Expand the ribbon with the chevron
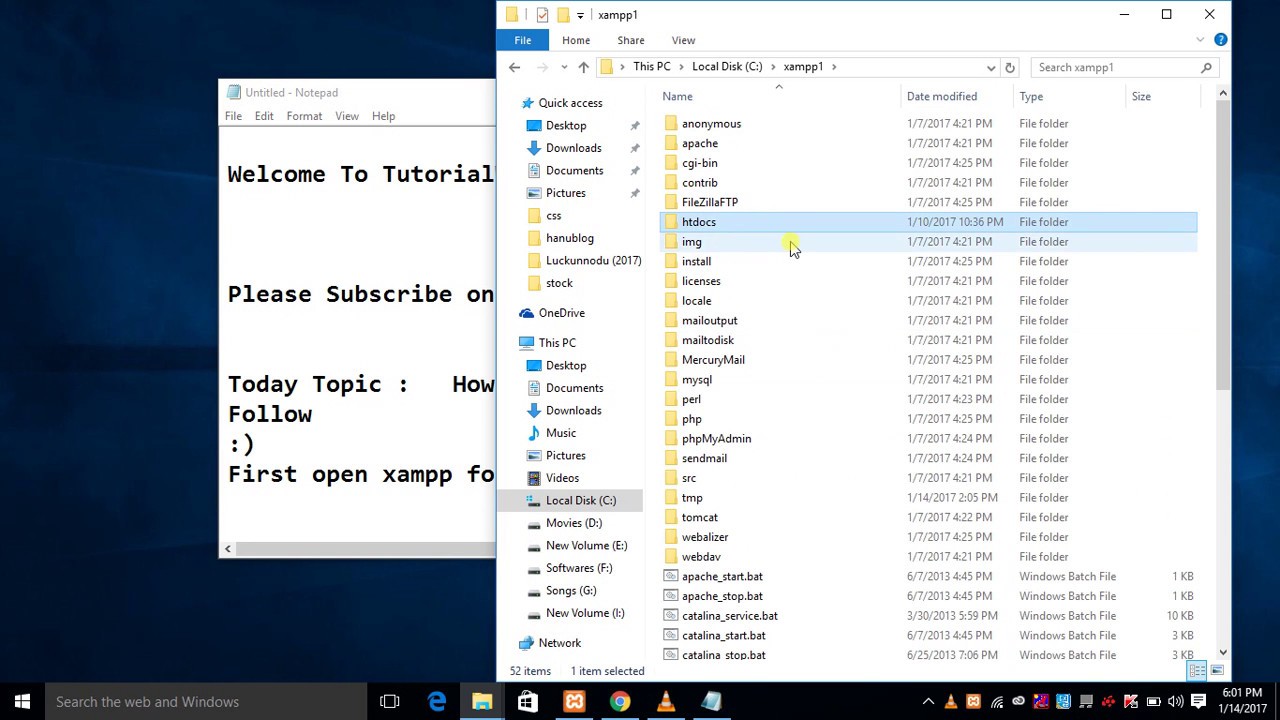Screen dimensions: 1280x720 [1200, 40]
